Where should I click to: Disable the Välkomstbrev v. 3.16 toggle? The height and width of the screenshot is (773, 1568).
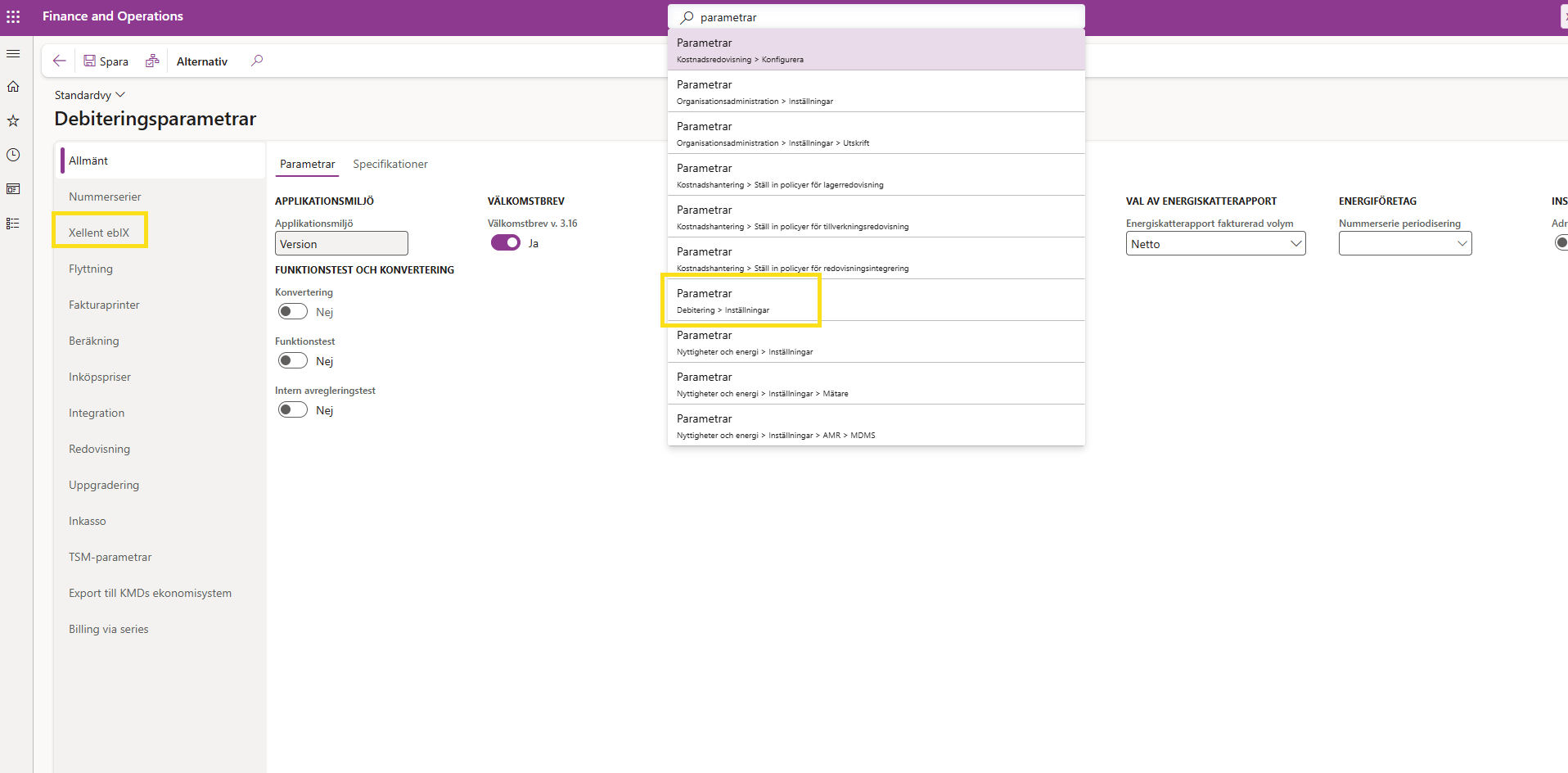505,242
